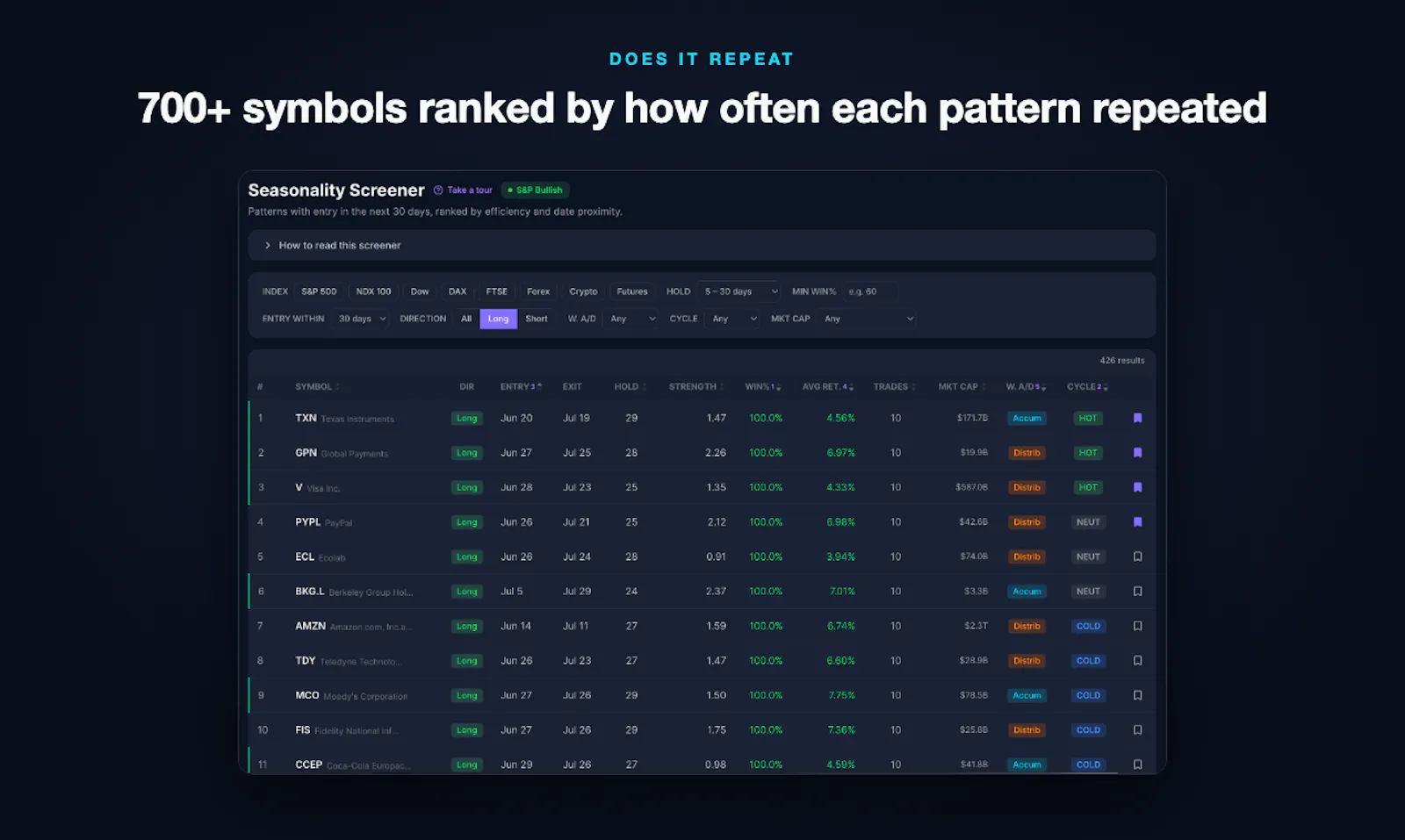Remove the bookmark on the V Visa row
The width and height of the screenshot is (1405, 840).
pos(1137,487)
